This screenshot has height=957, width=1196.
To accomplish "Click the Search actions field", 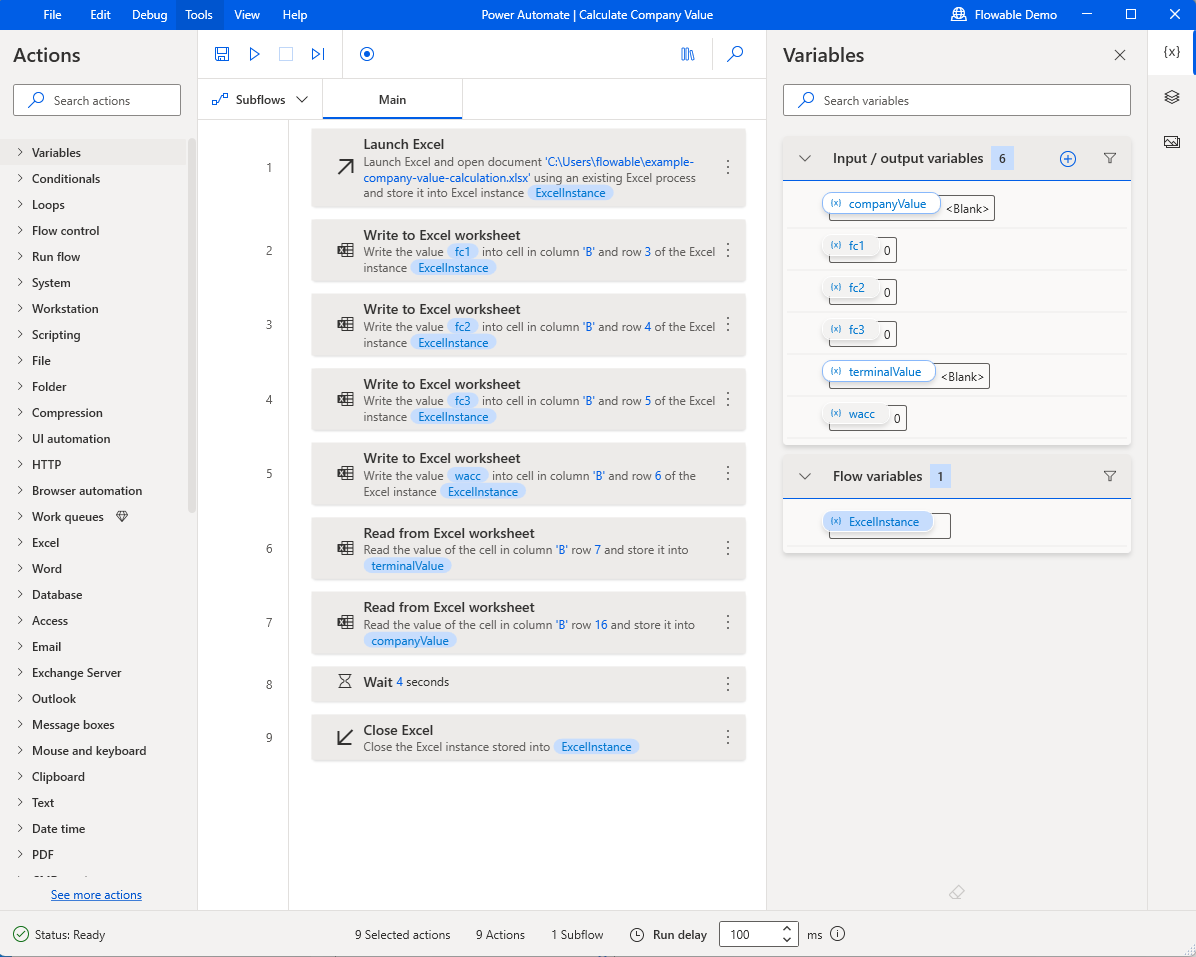I will click(96, 100).
